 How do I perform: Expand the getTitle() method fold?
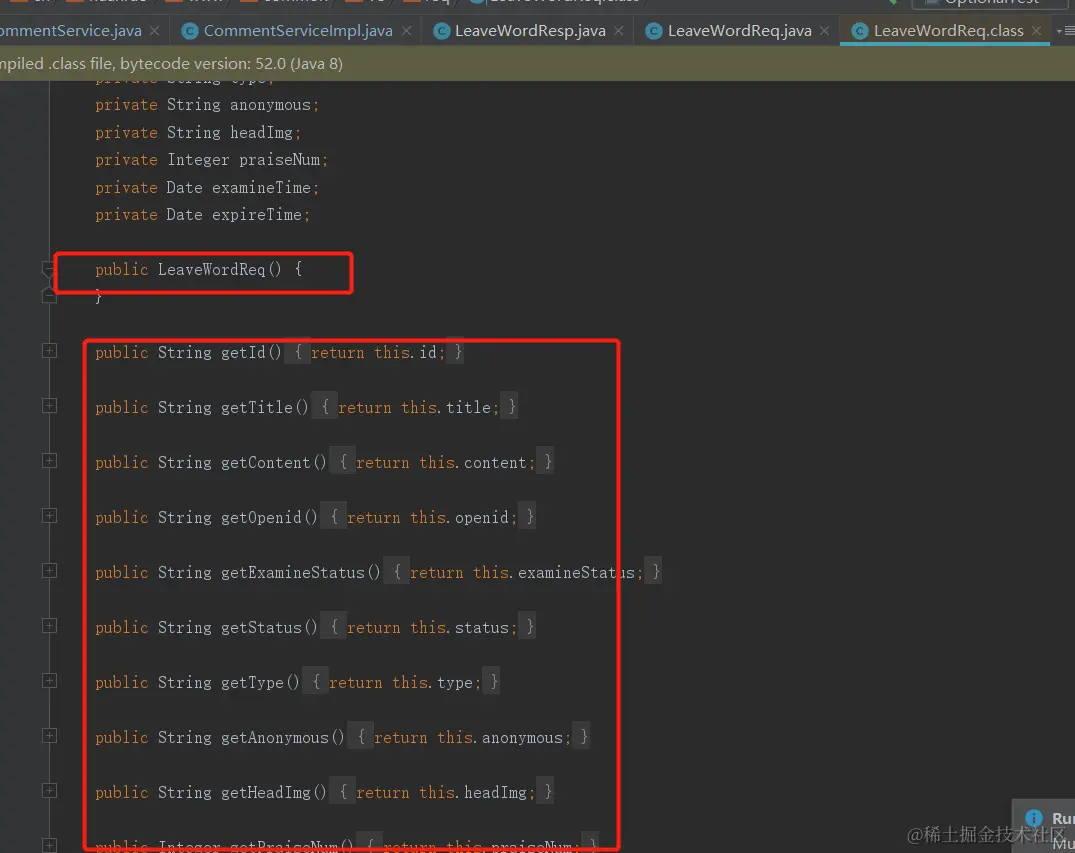point(49,406)
